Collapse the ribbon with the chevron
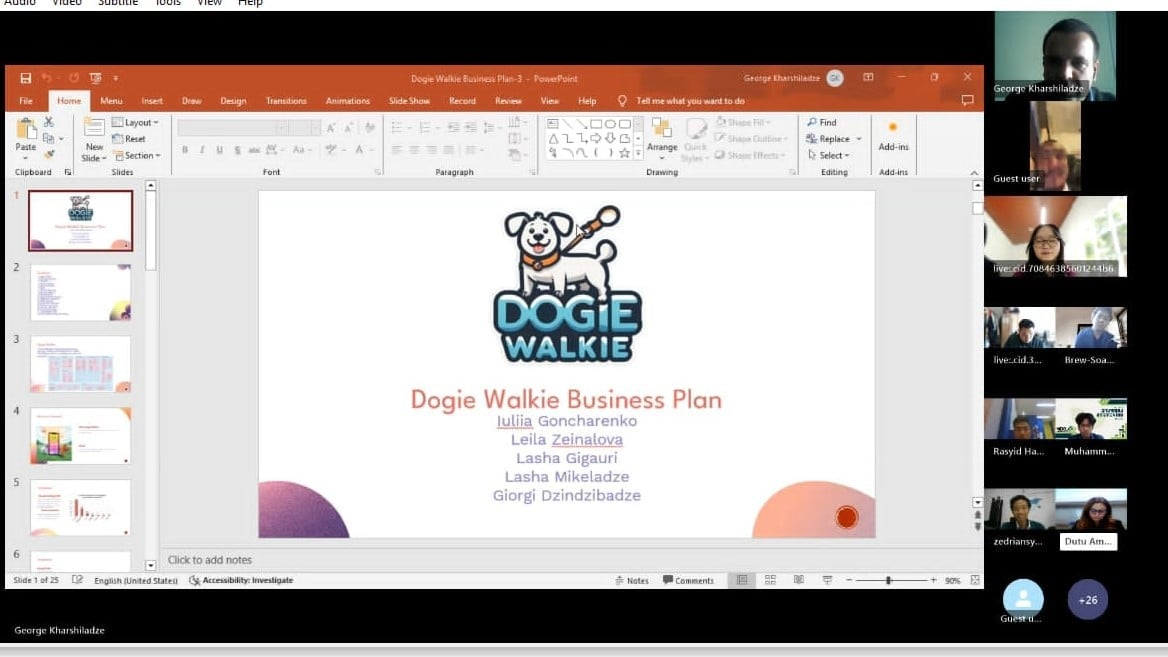The width and height of the screenshot is (1168, 657). tap(974, 173)
